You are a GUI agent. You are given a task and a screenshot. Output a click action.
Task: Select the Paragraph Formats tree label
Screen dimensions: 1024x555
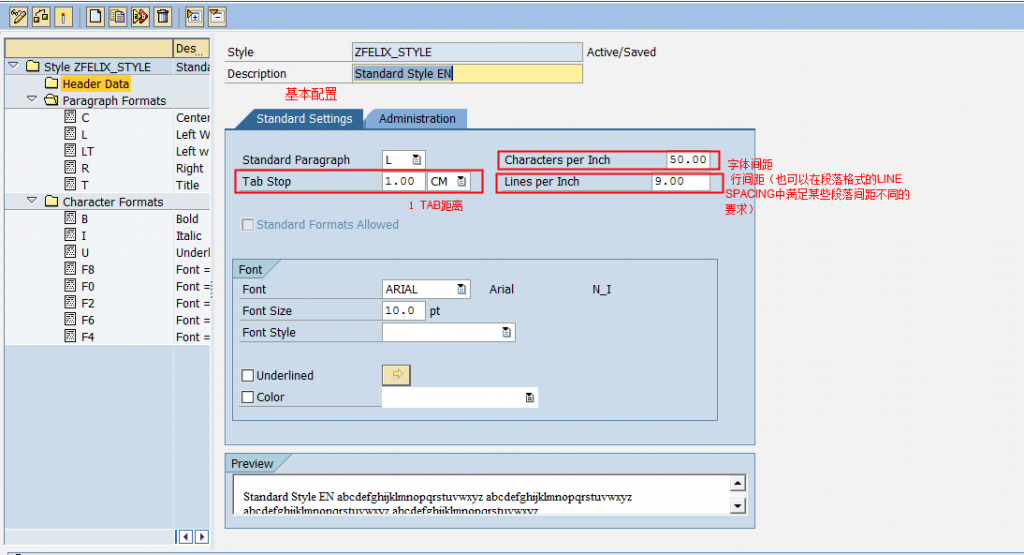pyautogui.click(x=114, y=101)
